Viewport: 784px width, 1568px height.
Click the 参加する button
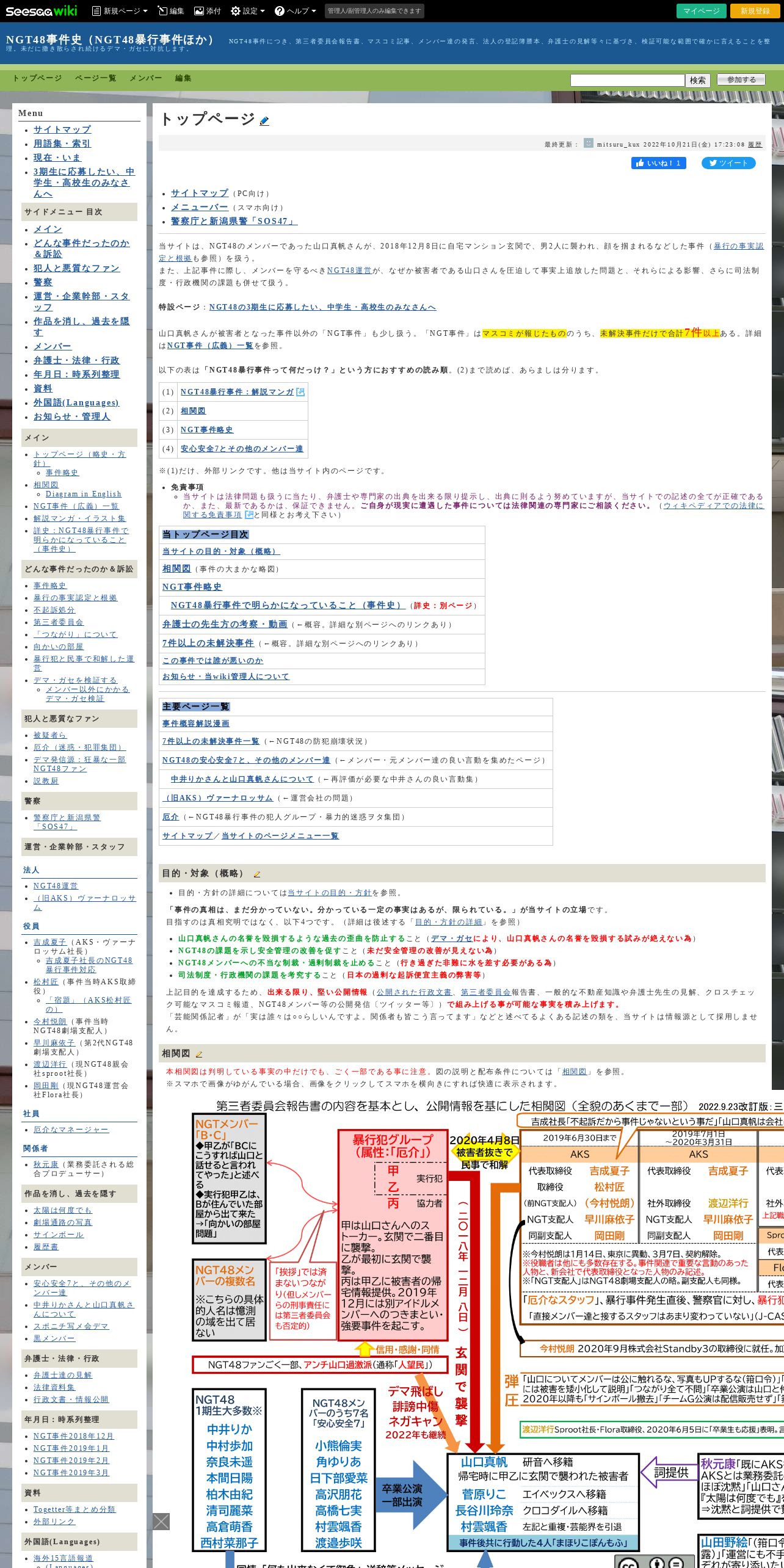[x=741, y=80]
